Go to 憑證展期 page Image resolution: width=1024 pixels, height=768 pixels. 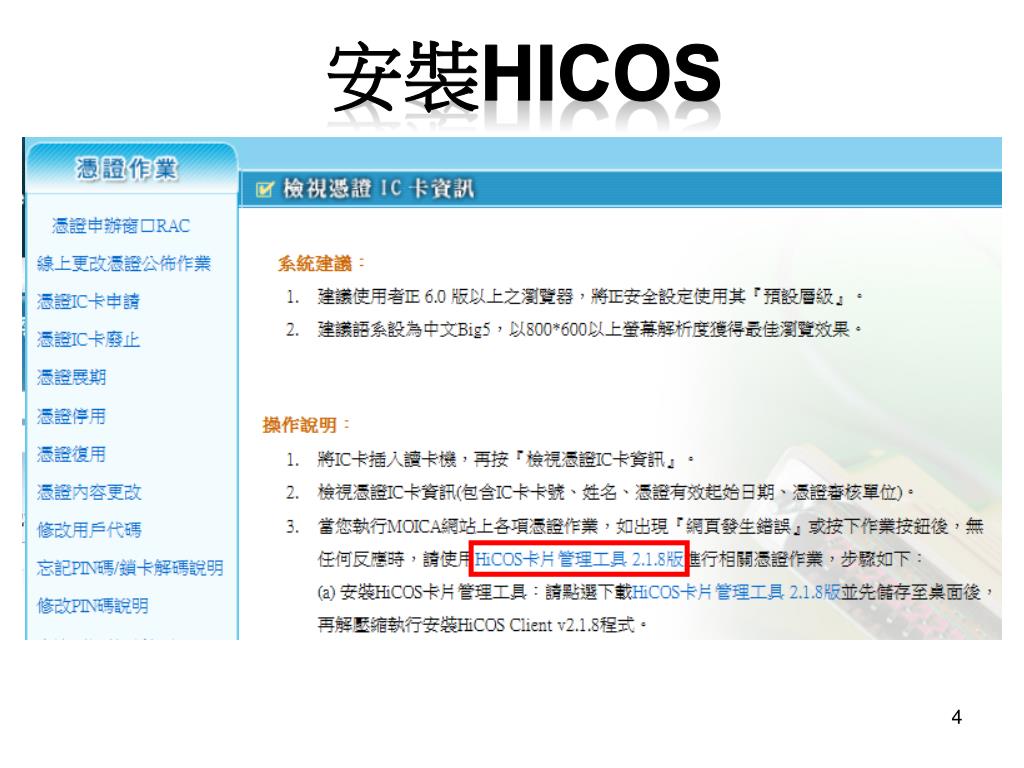pos(71,377)
